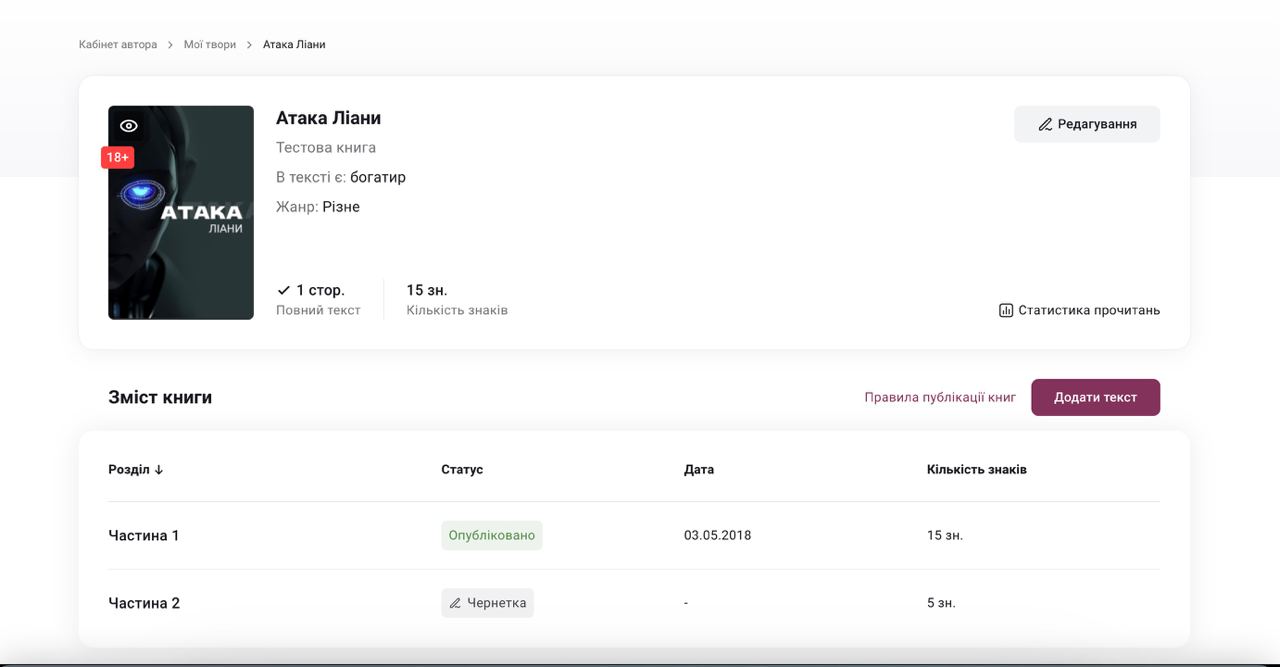Click the Повний текст label
The width and height of the screenshot is (1280, 667).
coord(318,310)
